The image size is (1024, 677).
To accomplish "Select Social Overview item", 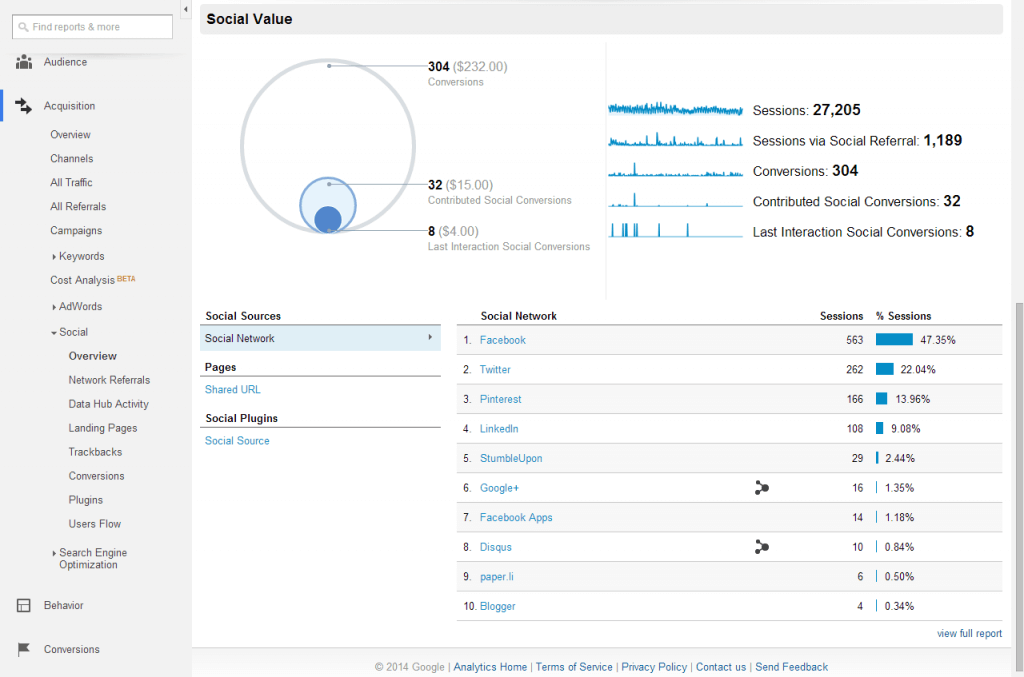I will [x=93, y=356].
